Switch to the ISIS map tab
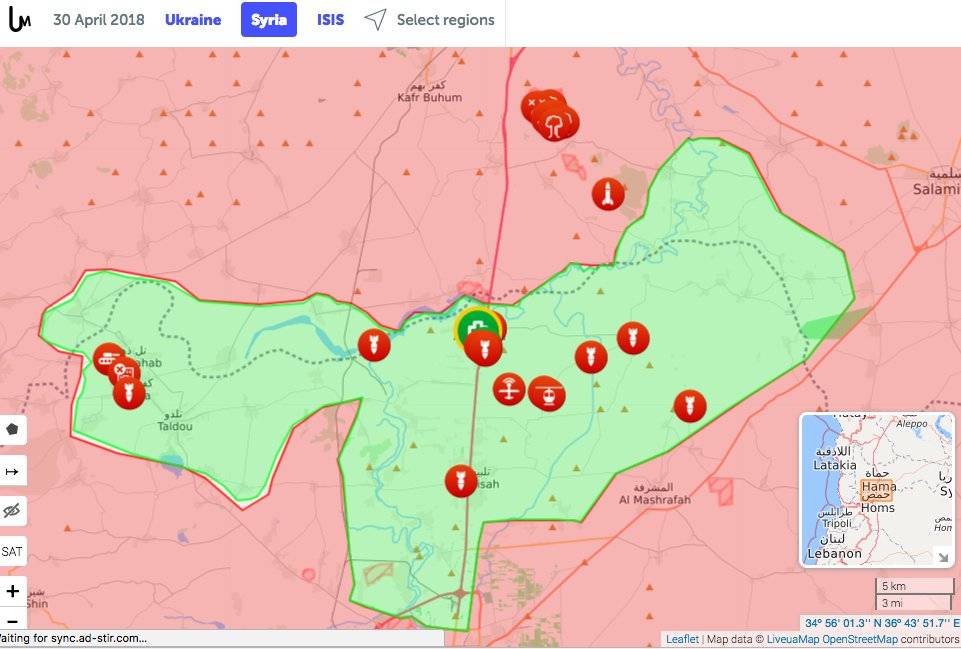The width and height of the screenshot is (961, 649). (330, 20)
